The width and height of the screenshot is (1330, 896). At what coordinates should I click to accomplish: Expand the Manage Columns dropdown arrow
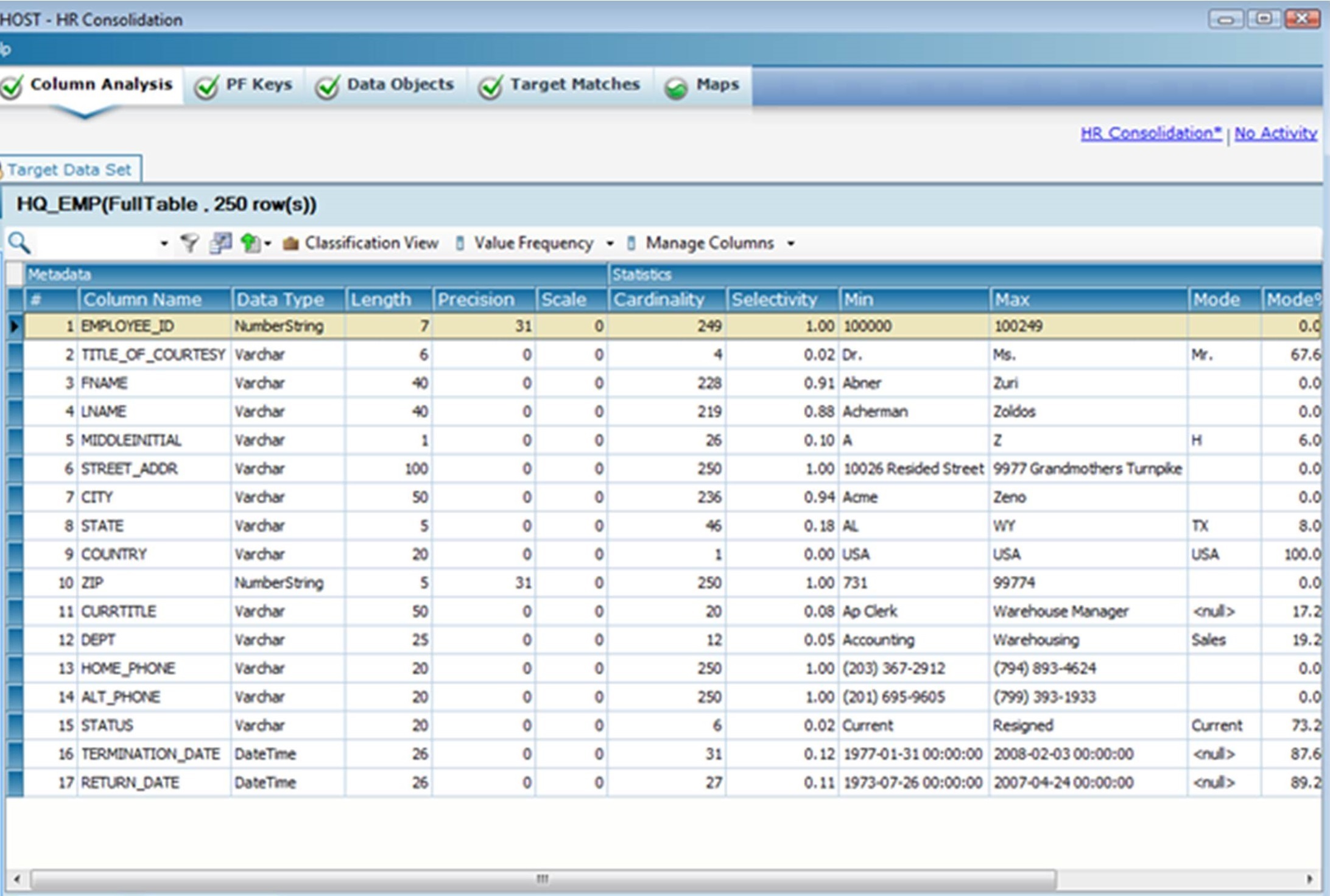click(x=790, y=243)
